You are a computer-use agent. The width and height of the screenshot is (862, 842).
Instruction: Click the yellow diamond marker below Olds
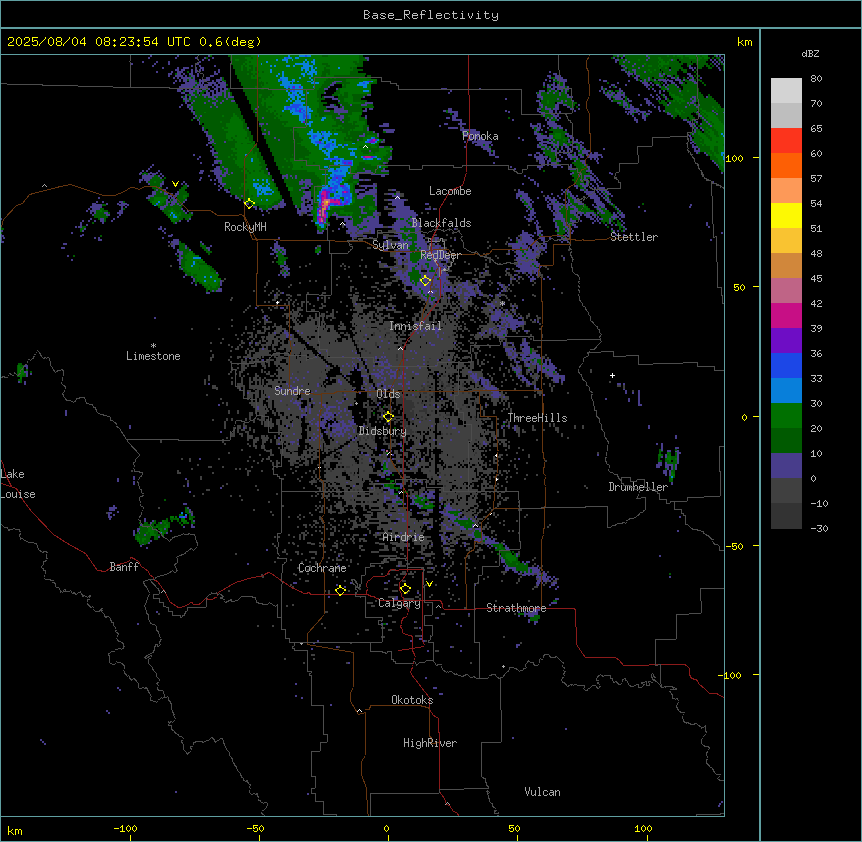[x=389, y=417]
